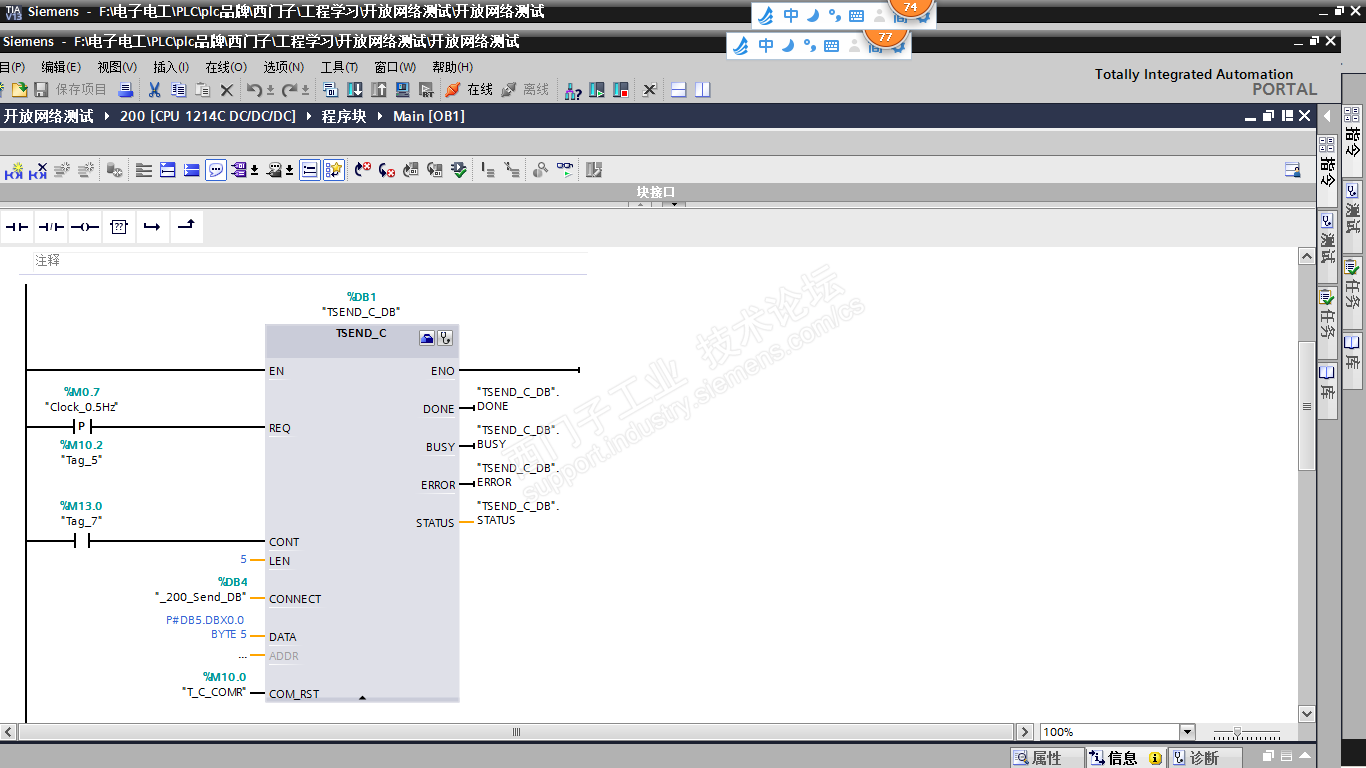Select the LEN input value 5

pos(243,560)
